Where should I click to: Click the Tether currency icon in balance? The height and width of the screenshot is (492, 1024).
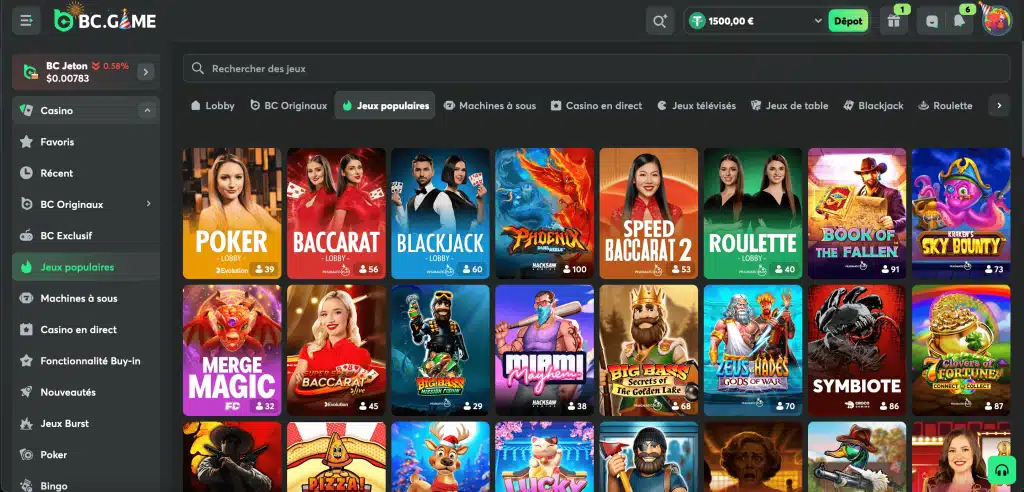(x=697, y=20)
